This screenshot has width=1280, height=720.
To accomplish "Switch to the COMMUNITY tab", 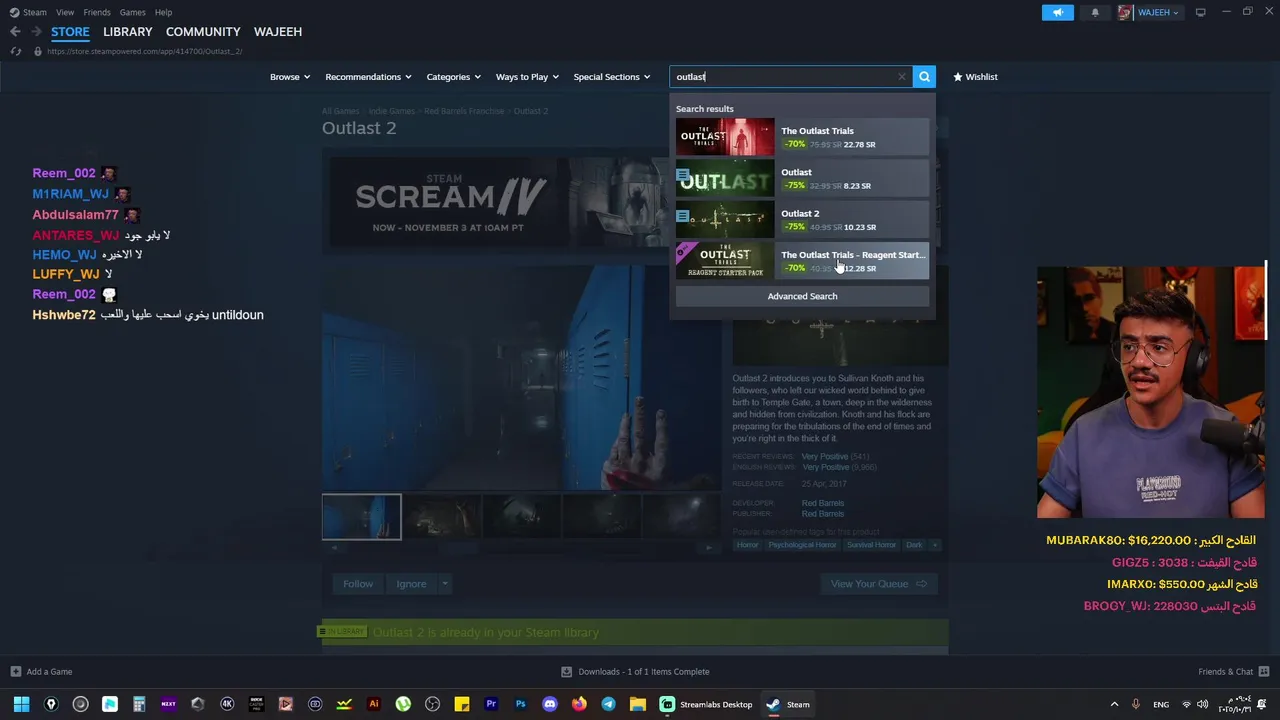I will coord(203,32).
